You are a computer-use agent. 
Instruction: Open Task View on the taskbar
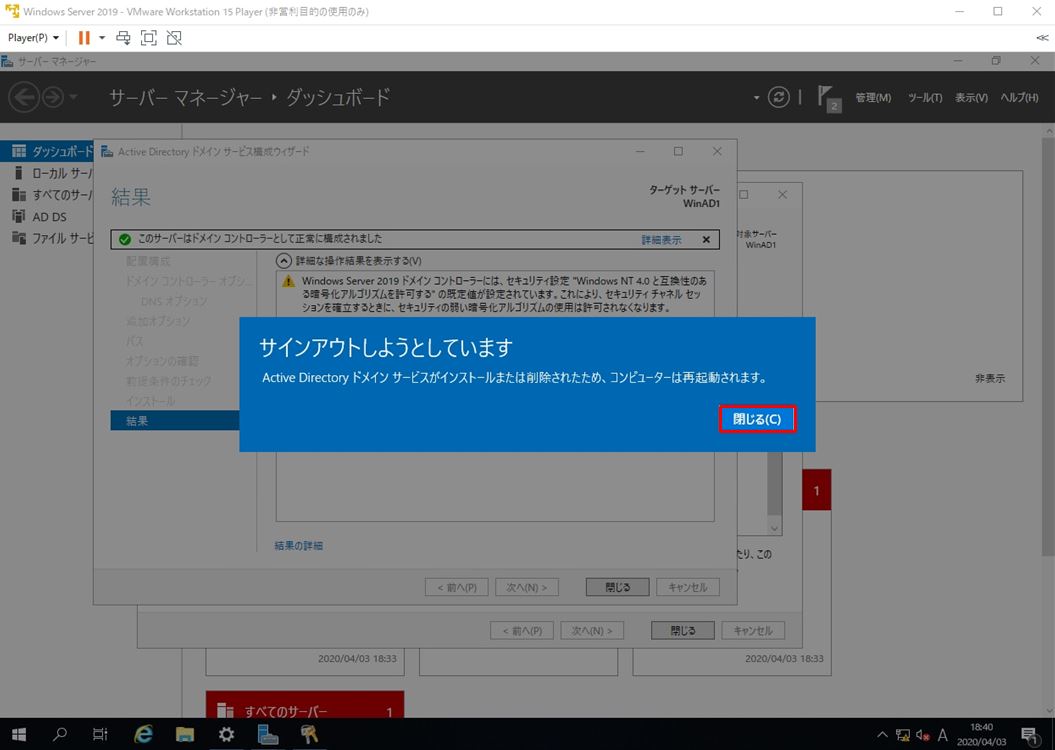(x=100, y=735)
